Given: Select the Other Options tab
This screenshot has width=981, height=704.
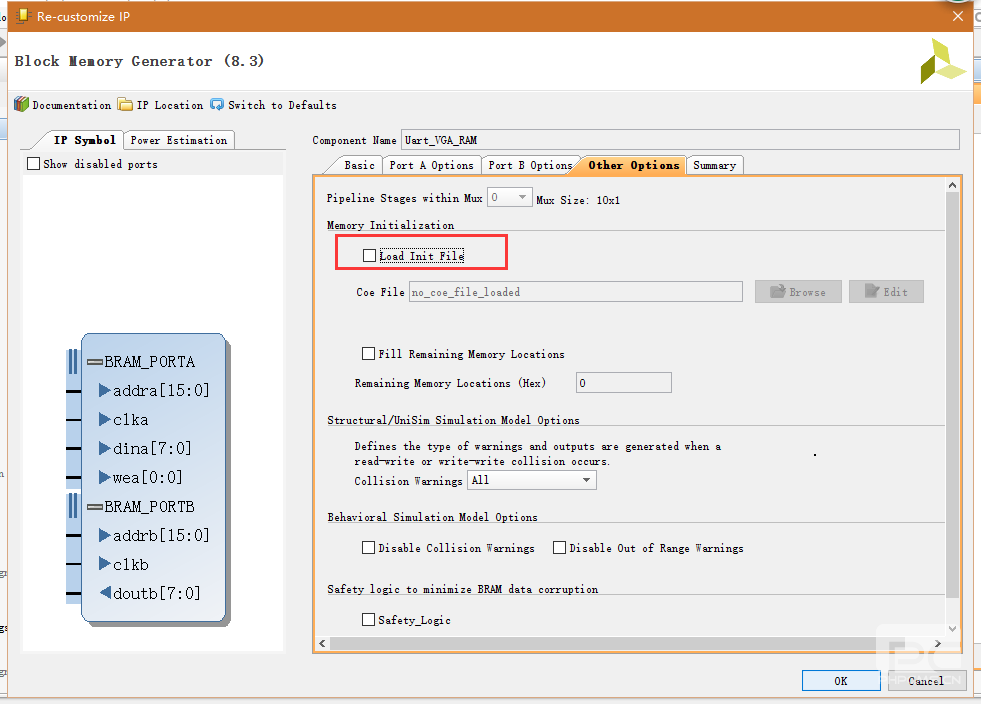Looking at the screenshot, I should coord(634,165).
